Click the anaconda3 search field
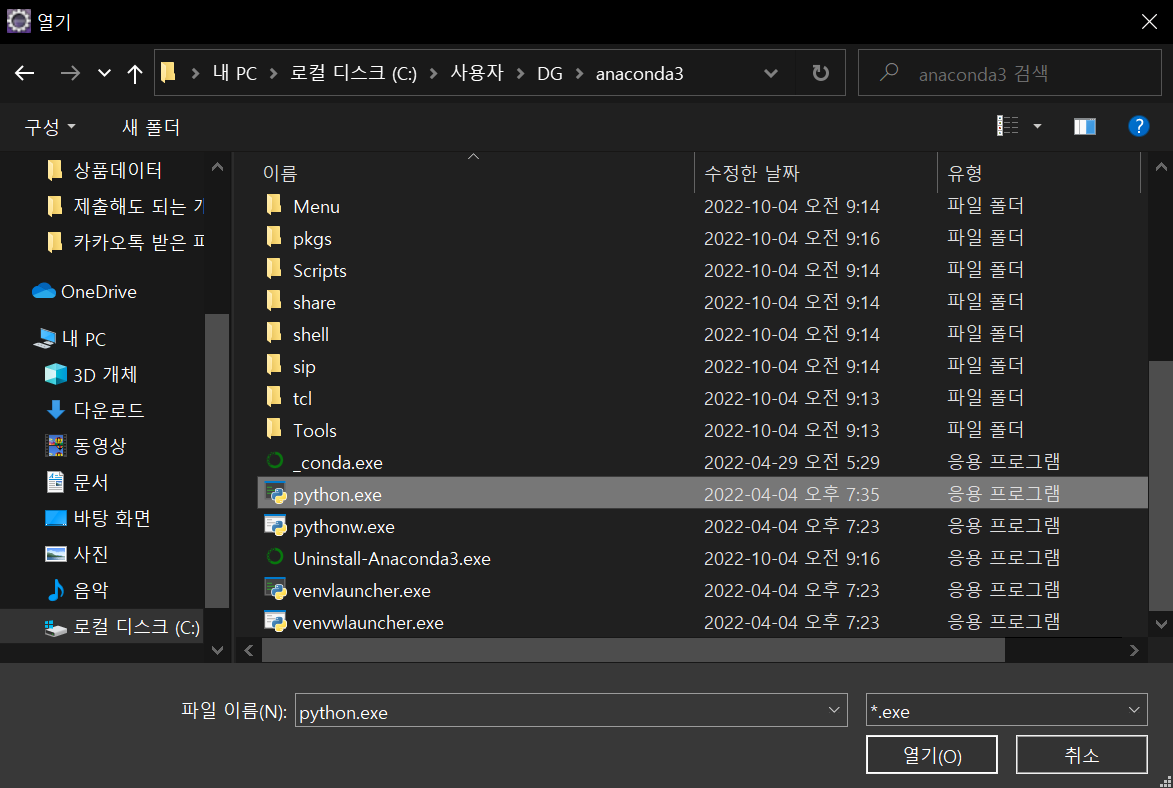Screen dimensions: 1173x788 [x=1010, y=73]
